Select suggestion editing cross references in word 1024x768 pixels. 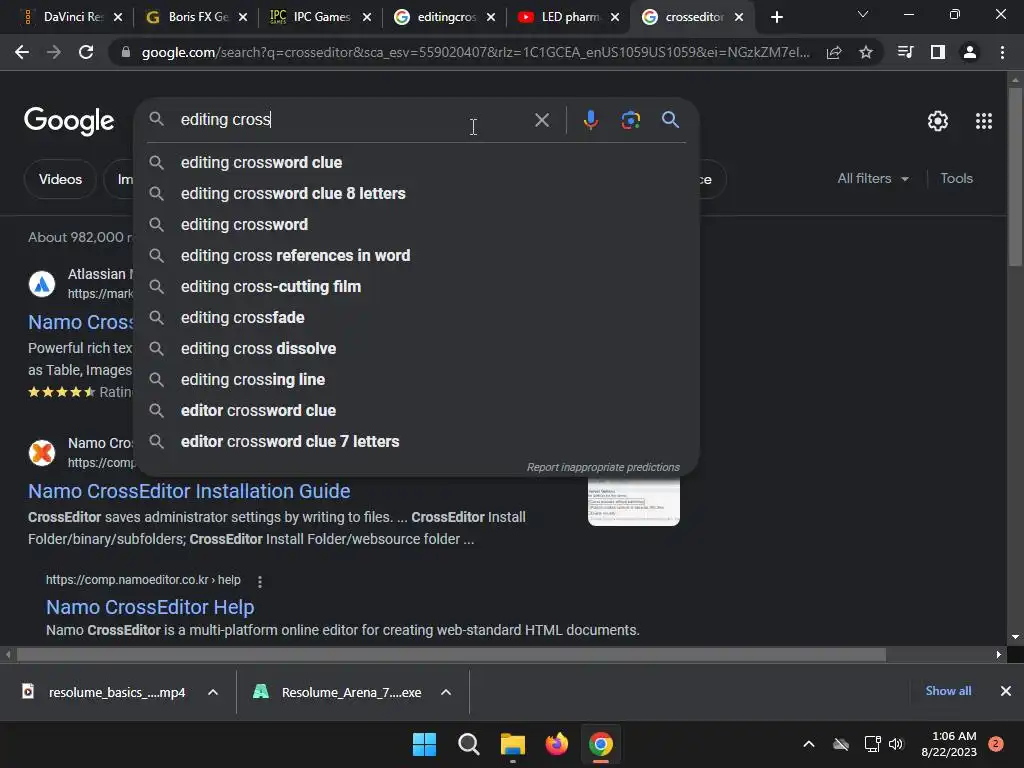[x=417, y=255]
